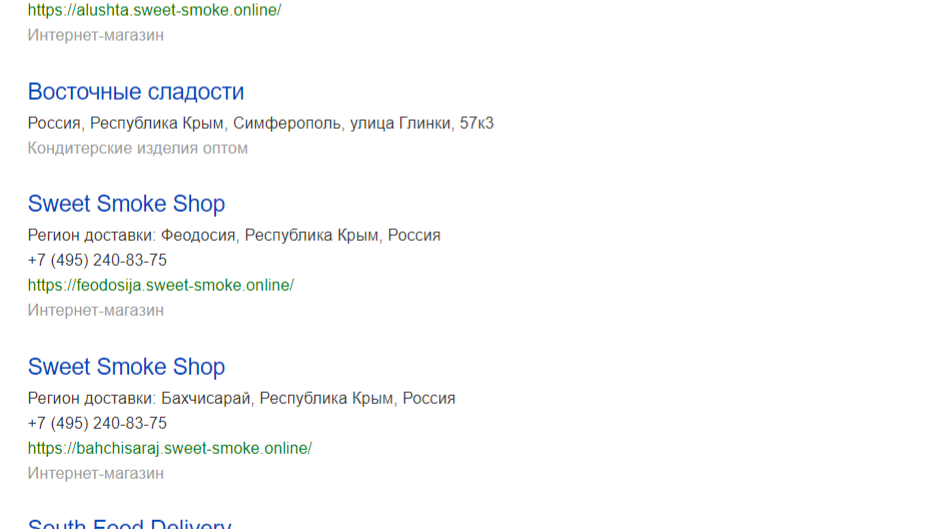Click Интернет-магазин label under alushta URL

[x=96, y=35]
